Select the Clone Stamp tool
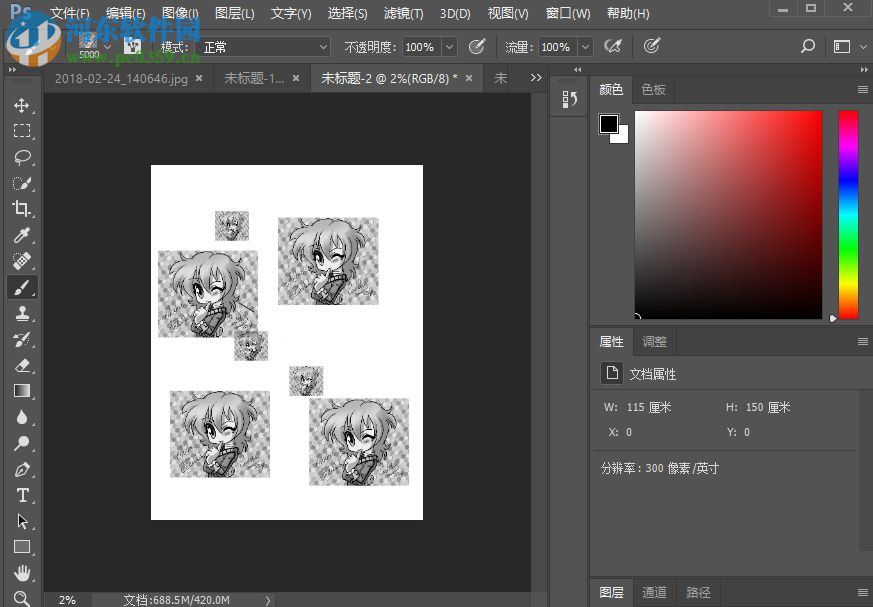 (x=22, y=313)
